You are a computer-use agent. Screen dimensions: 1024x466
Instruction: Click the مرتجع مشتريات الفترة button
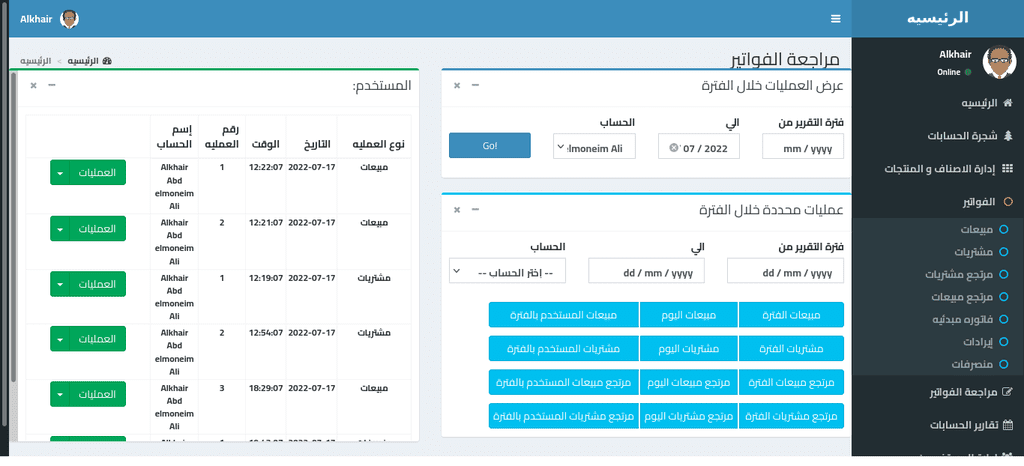[791, 416]
